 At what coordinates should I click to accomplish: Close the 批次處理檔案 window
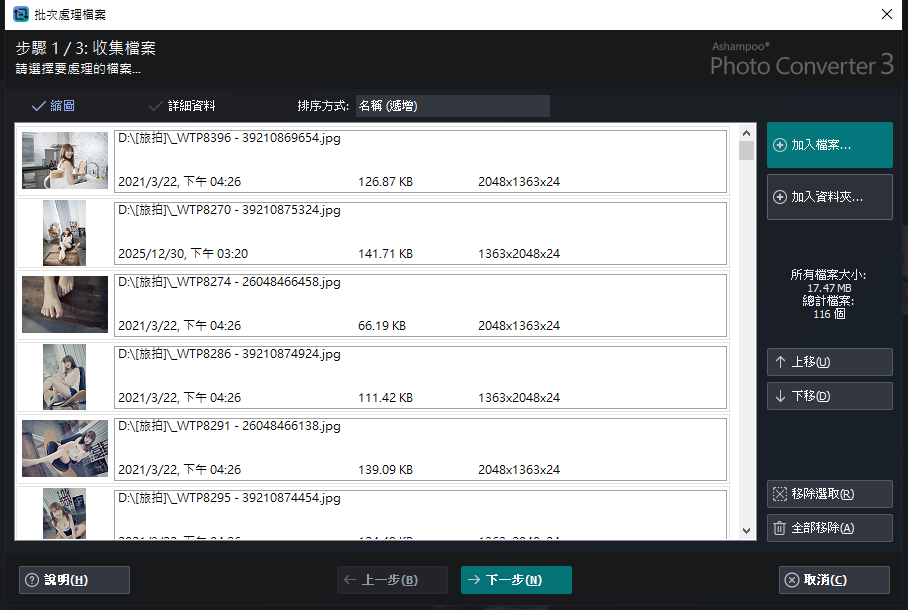[886, 14]
